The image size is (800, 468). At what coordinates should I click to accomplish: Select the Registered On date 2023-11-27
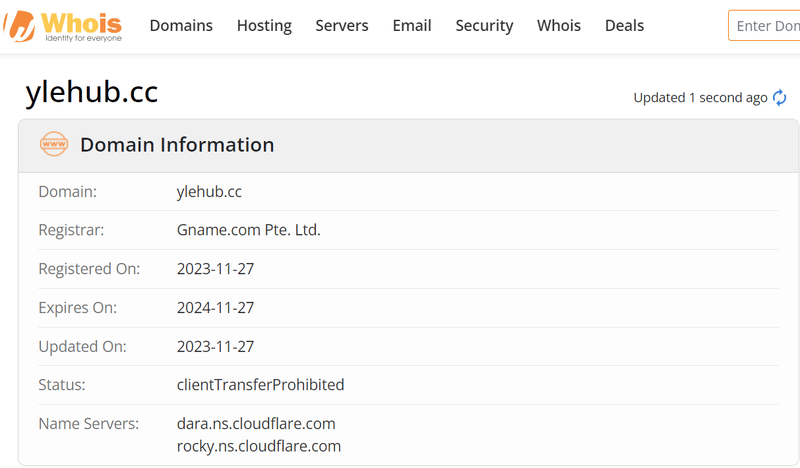pyautogui.click(x=215, y=269)
